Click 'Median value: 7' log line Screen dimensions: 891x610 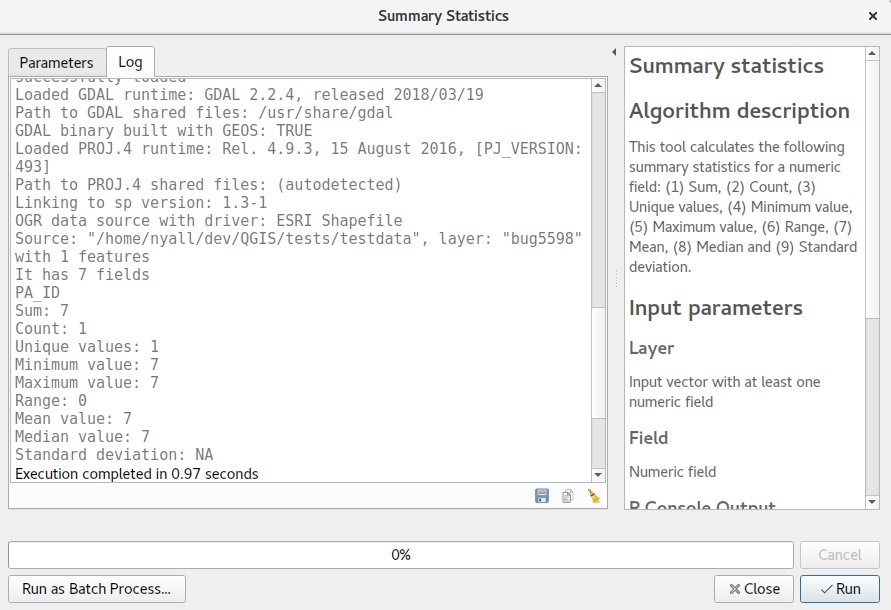point(82,437)
